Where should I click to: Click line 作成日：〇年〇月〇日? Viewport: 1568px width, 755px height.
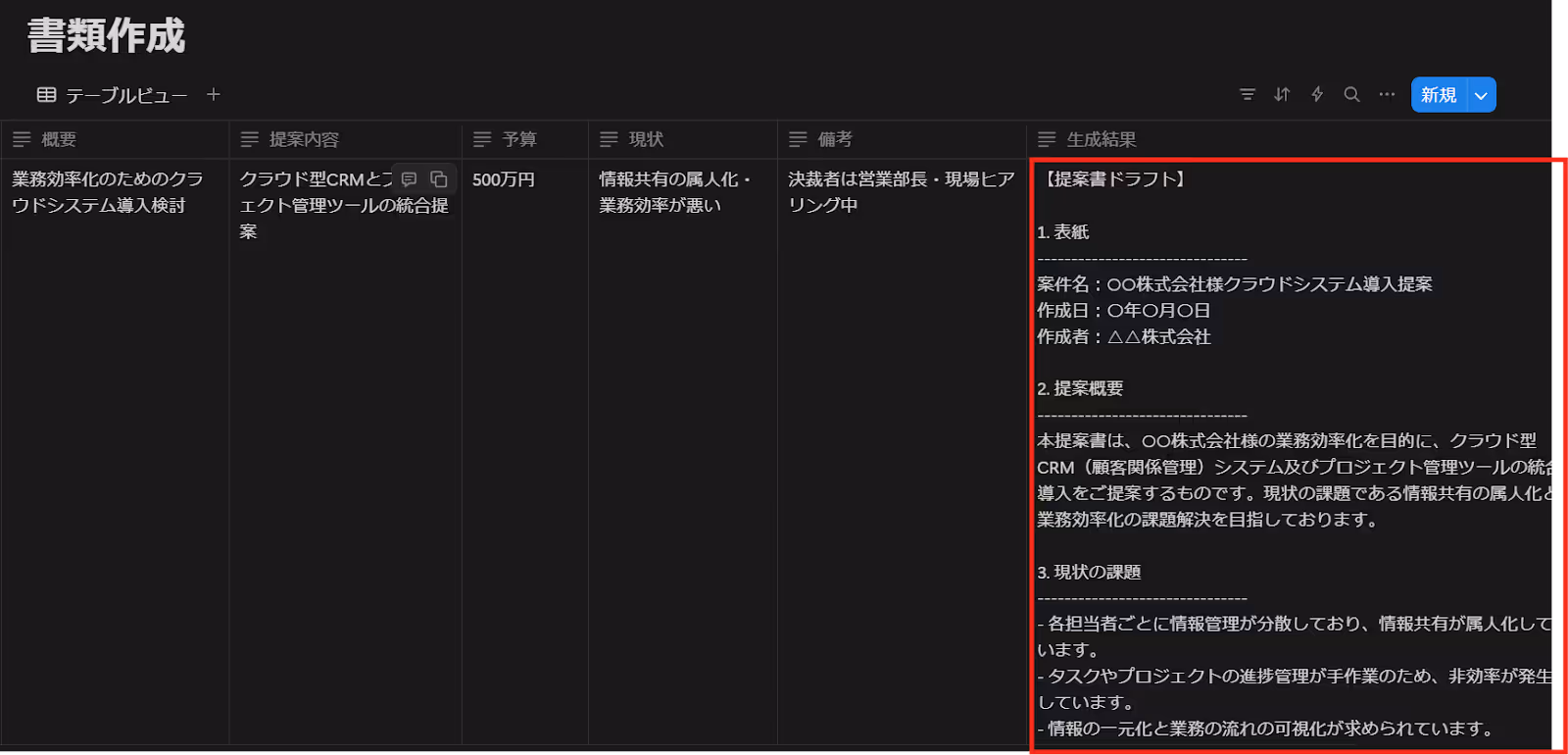tap(1124, 311)
